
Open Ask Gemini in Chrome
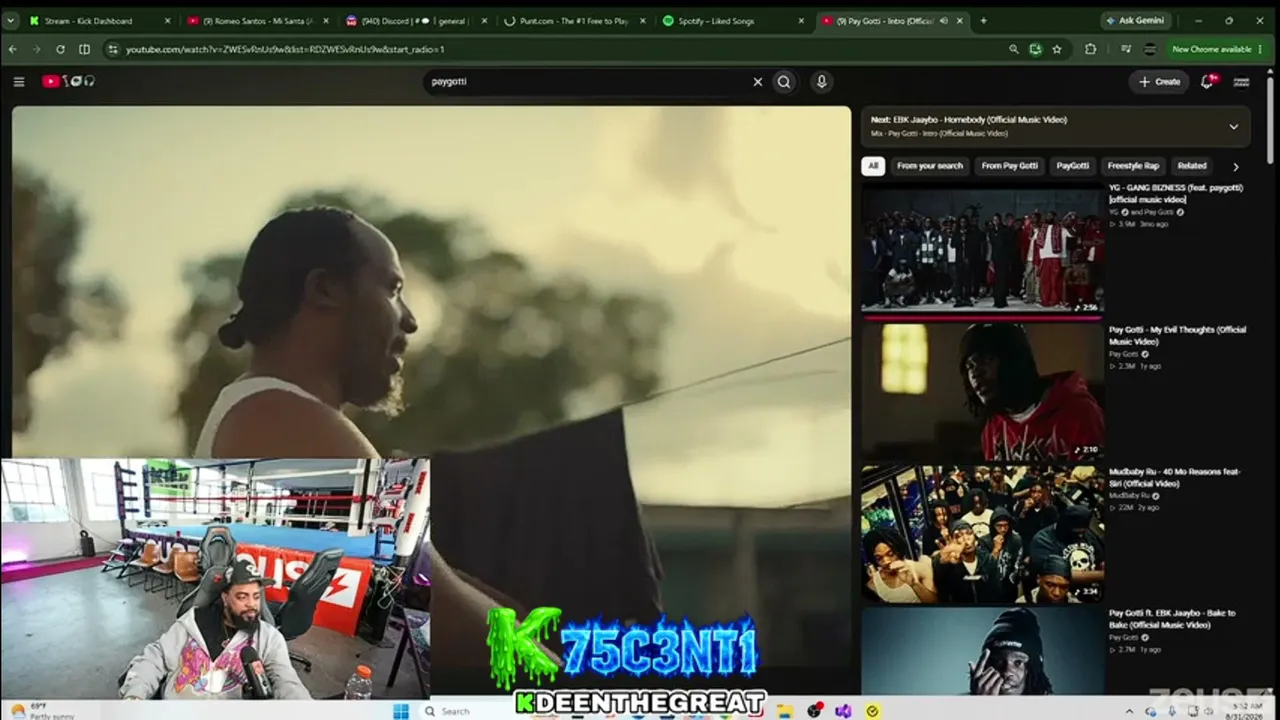1134,20
